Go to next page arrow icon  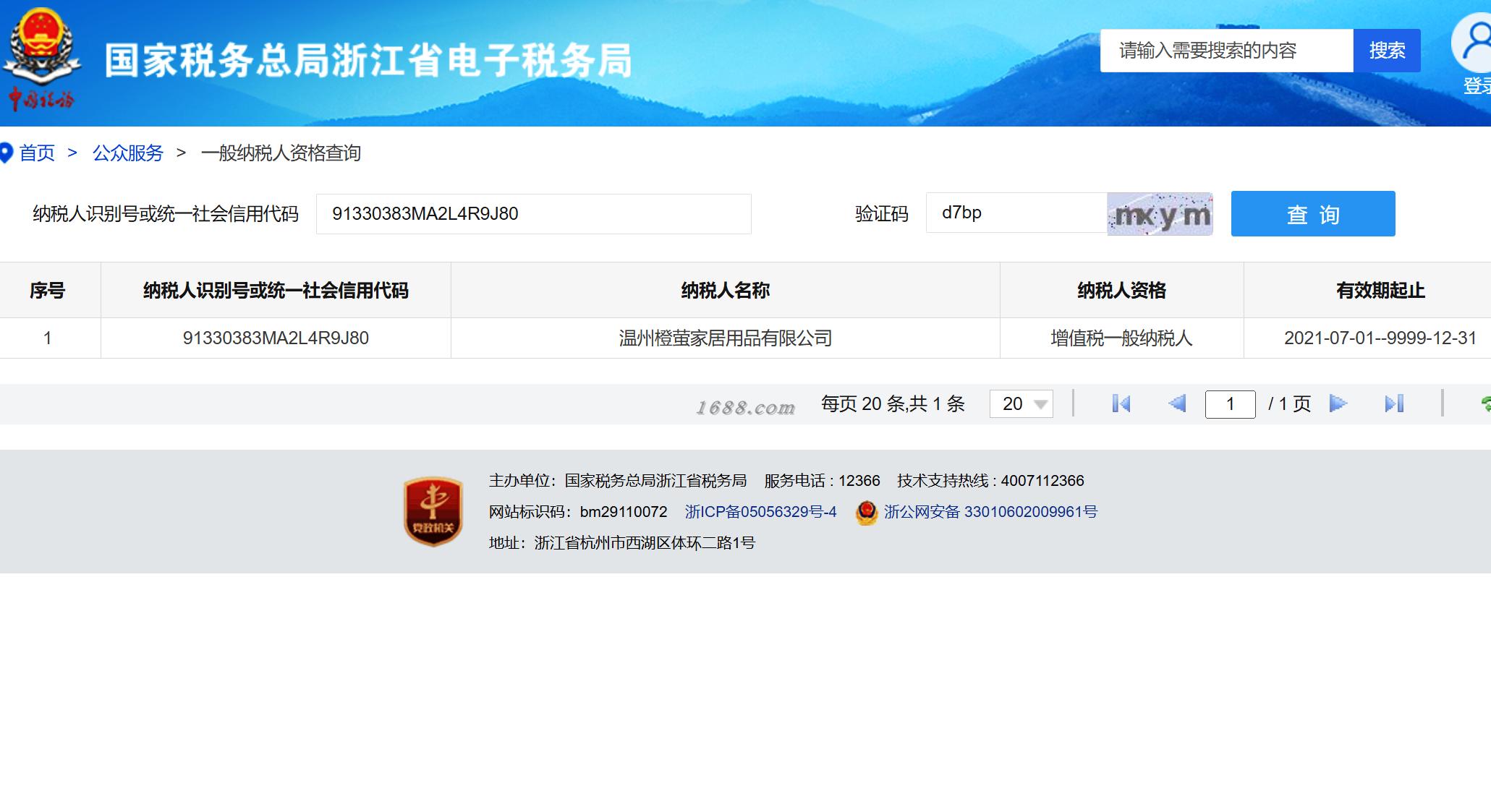(1338, 403)
